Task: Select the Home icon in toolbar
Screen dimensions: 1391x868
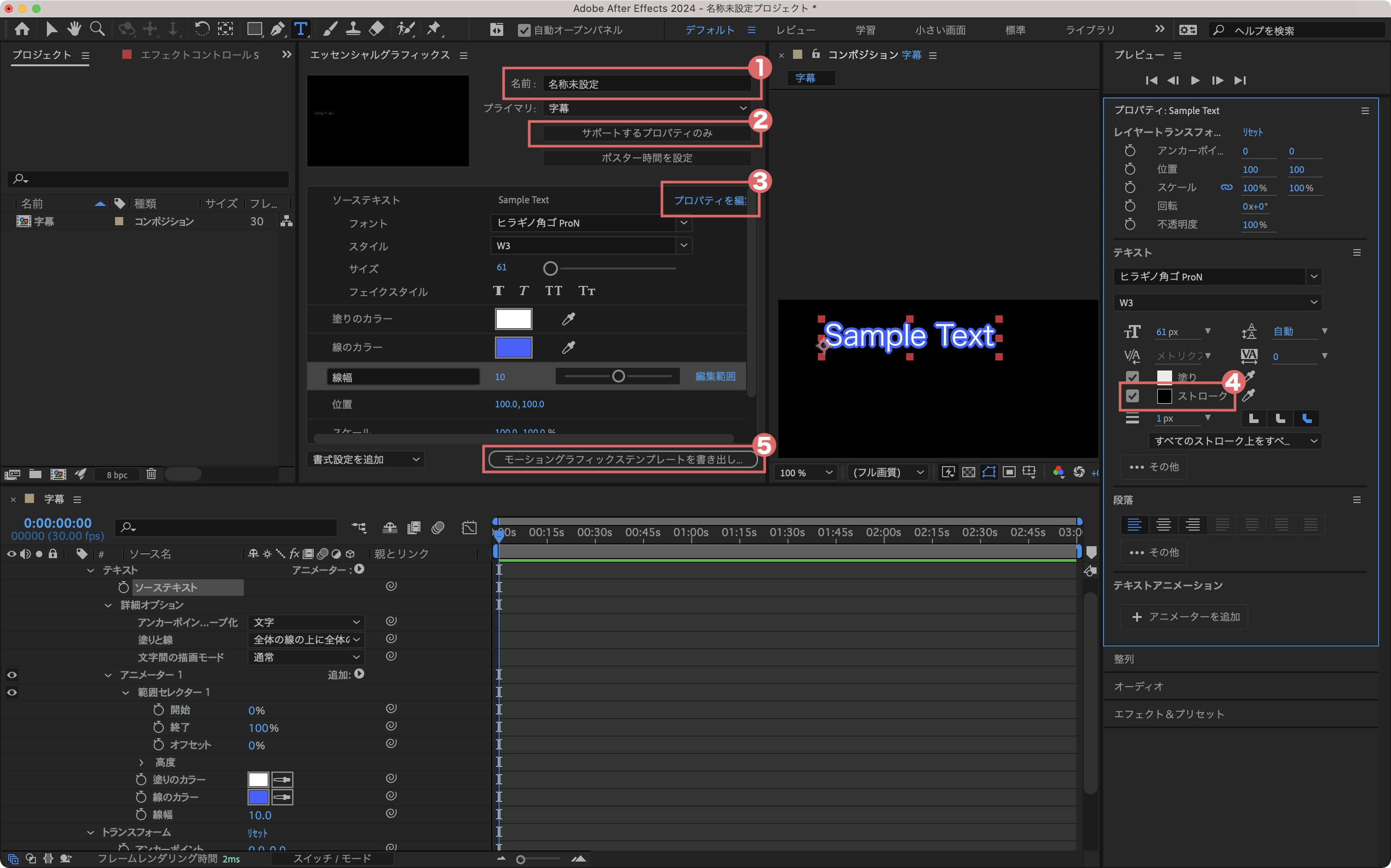Action: [22, 29]
